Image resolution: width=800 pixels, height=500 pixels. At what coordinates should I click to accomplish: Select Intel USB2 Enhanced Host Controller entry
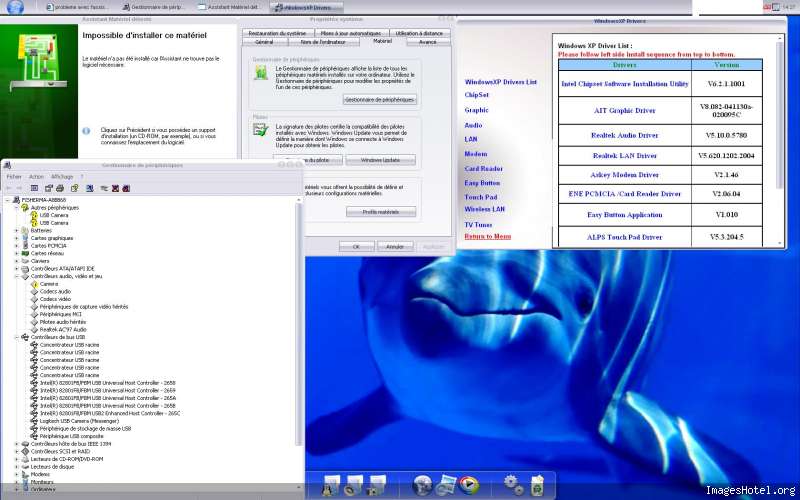[110, 413]
